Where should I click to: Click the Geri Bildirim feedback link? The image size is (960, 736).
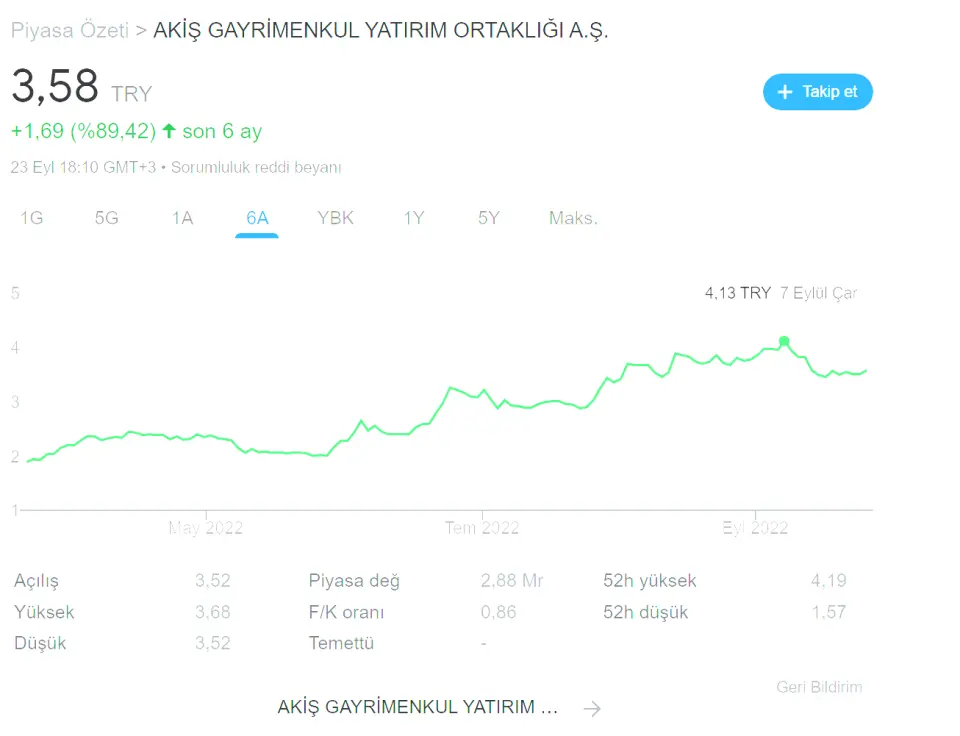[x=819, y=687]
